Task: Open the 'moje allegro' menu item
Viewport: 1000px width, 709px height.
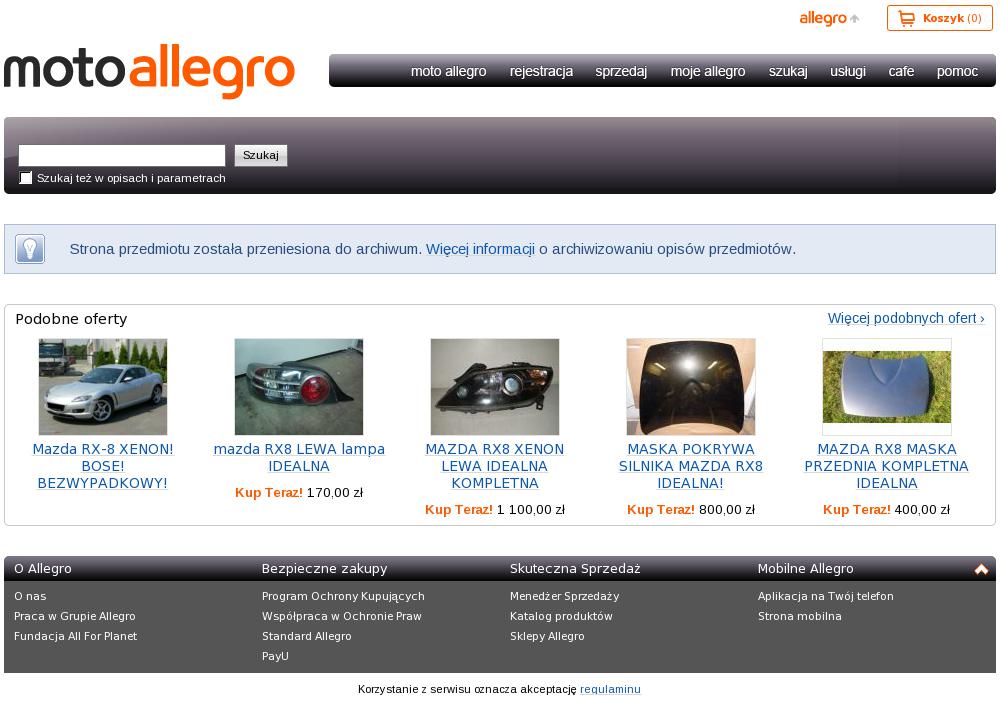Action: (708, 71)
